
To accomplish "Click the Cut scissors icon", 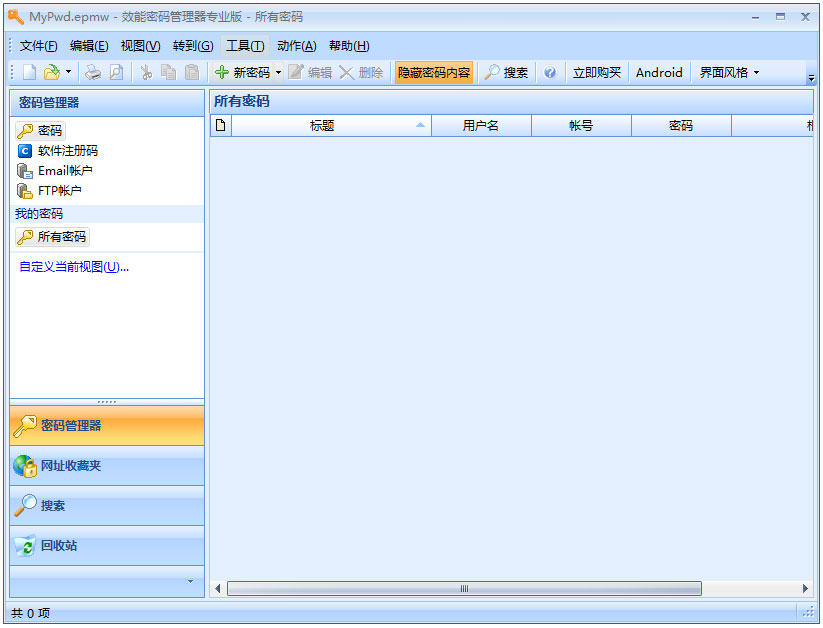I will [146, 72].
